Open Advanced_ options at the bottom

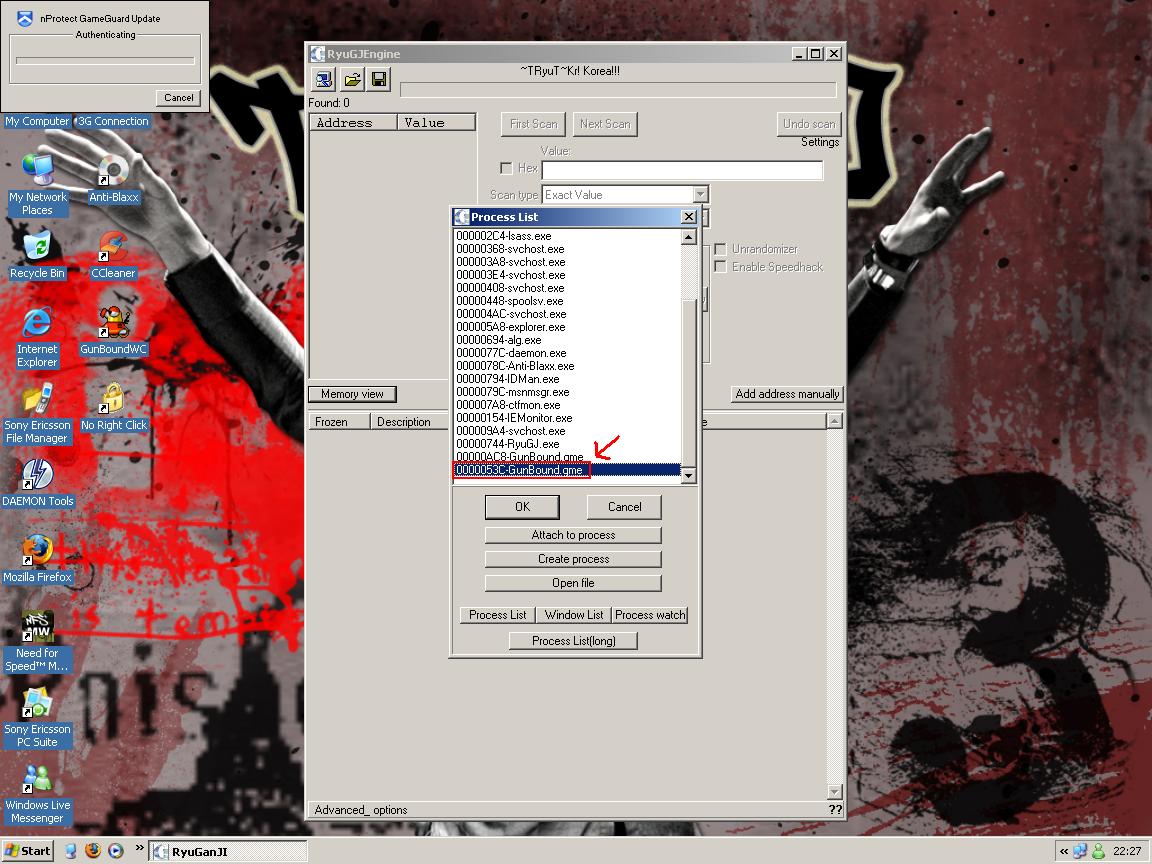361,810
